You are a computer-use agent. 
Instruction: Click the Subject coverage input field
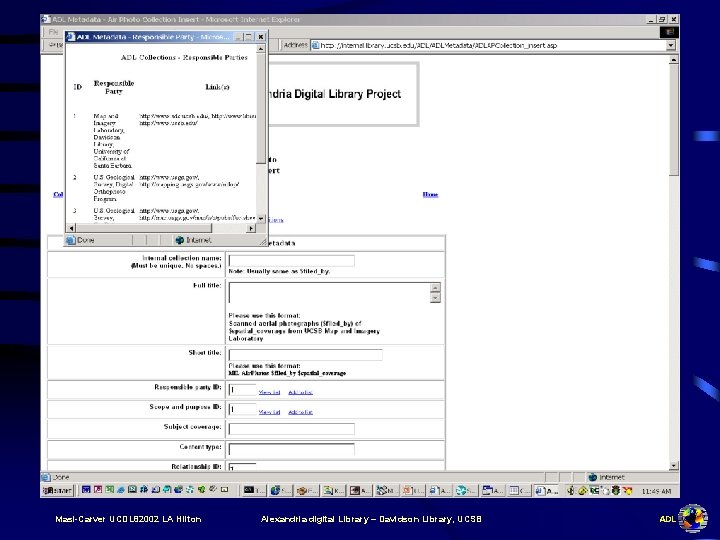click(x=292, y=429)
